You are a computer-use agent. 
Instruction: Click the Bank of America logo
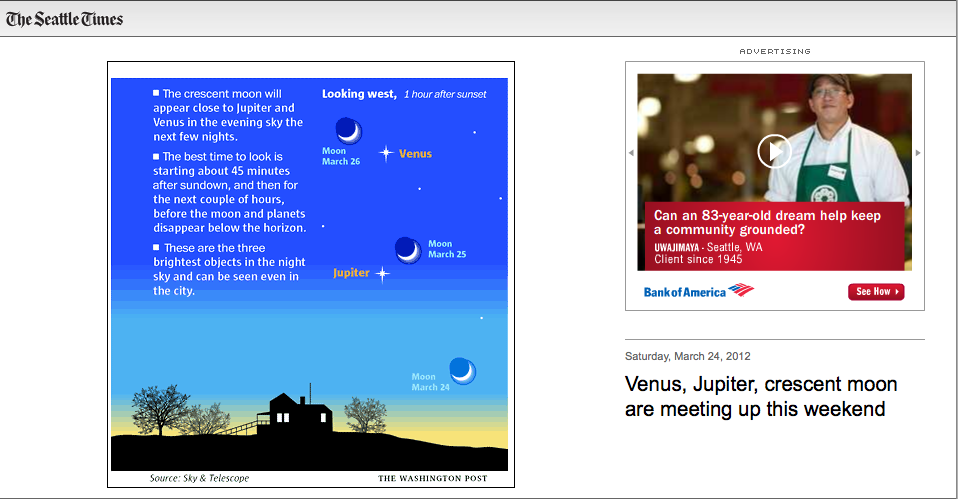tap(698, 291)
